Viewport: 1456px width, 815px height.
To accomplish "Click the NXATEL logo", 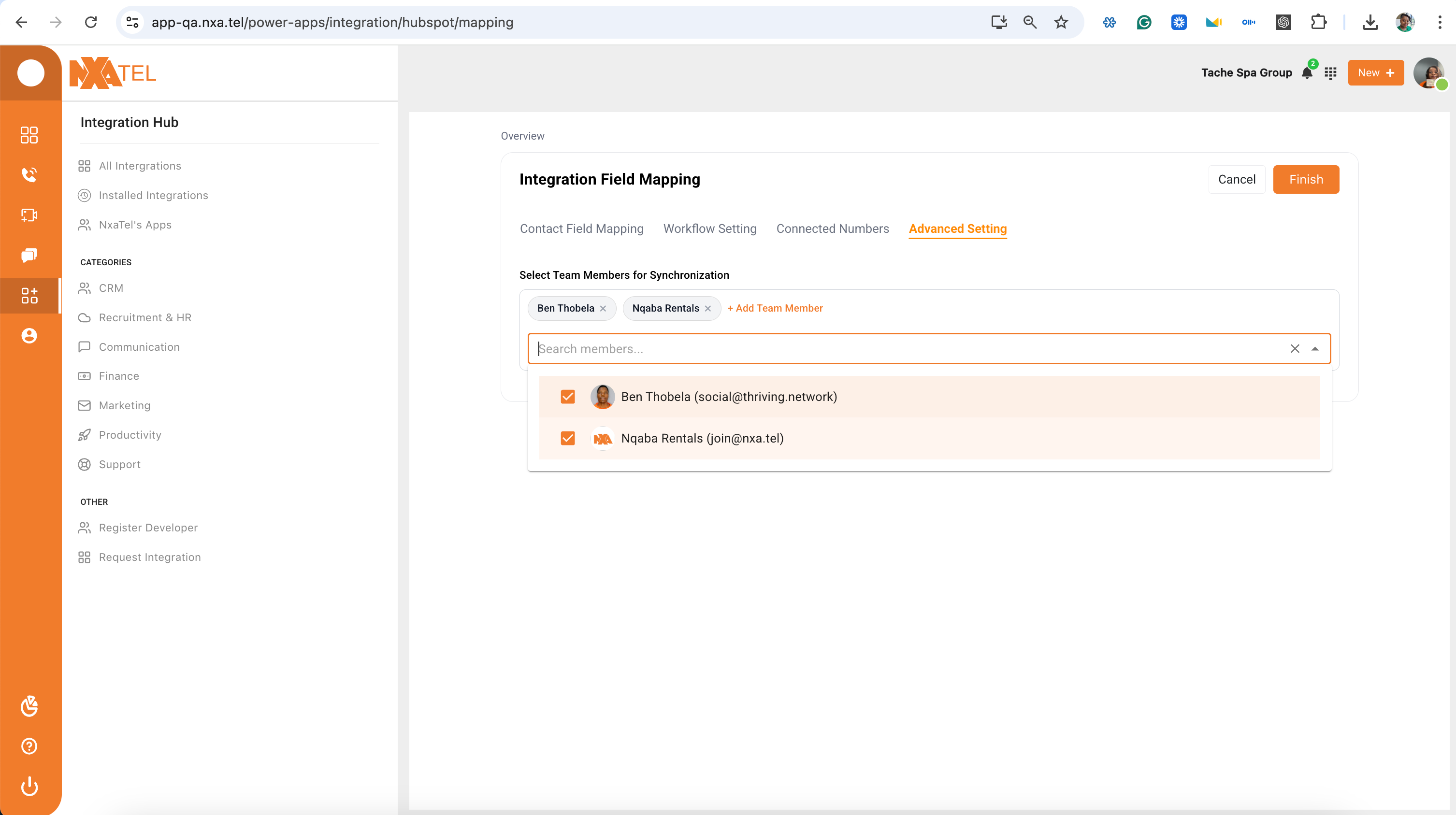I will [x=113, y=73].
